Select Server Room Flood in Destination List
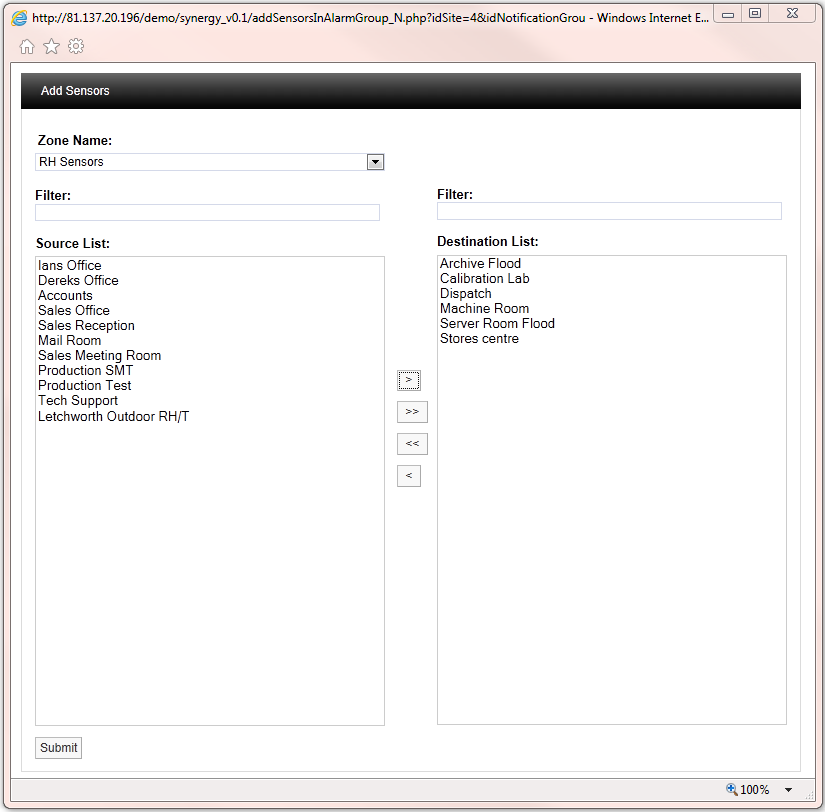This screenshot has width=825, height=812. (497, 324)
